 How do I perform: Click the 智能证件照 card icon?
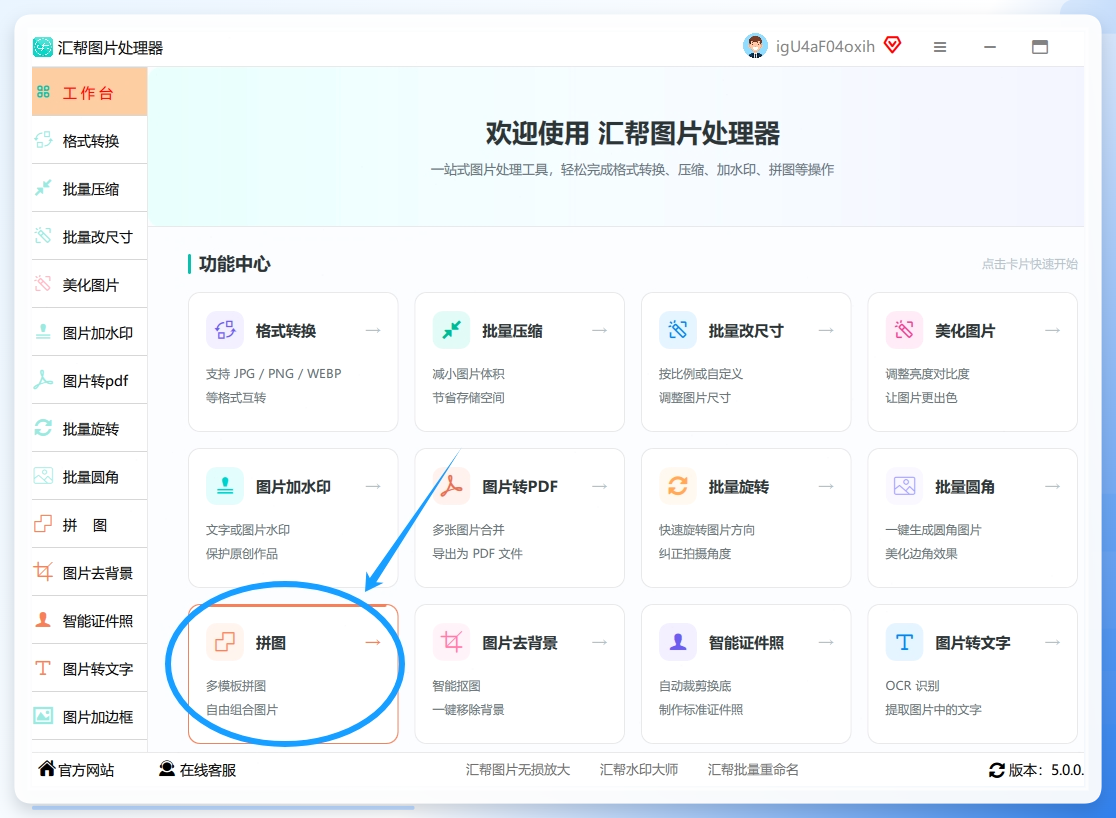pyautogui.click(x=678, y=641)
